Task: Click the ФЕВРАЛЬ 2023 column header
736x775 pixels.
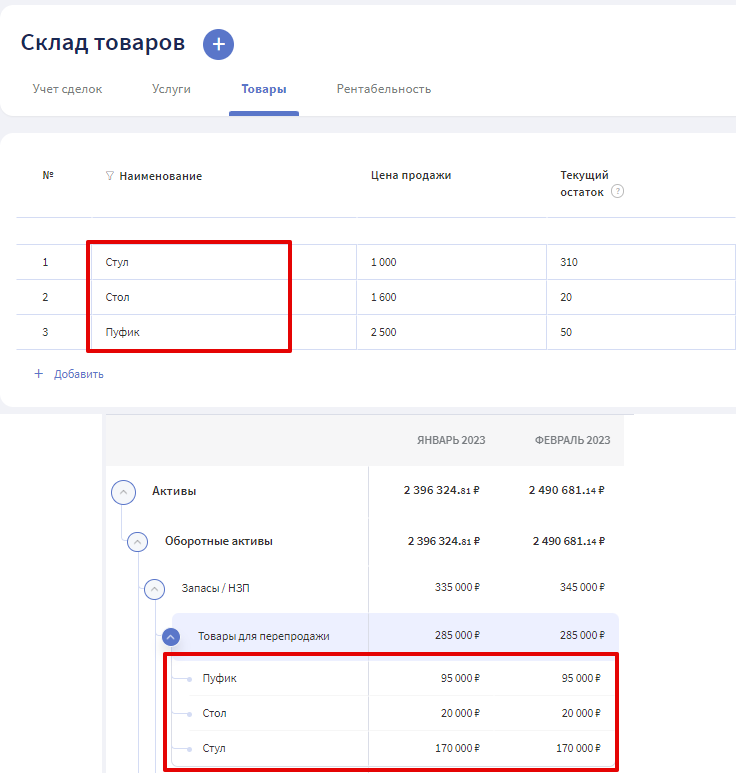Action: [x=572, y=440]
